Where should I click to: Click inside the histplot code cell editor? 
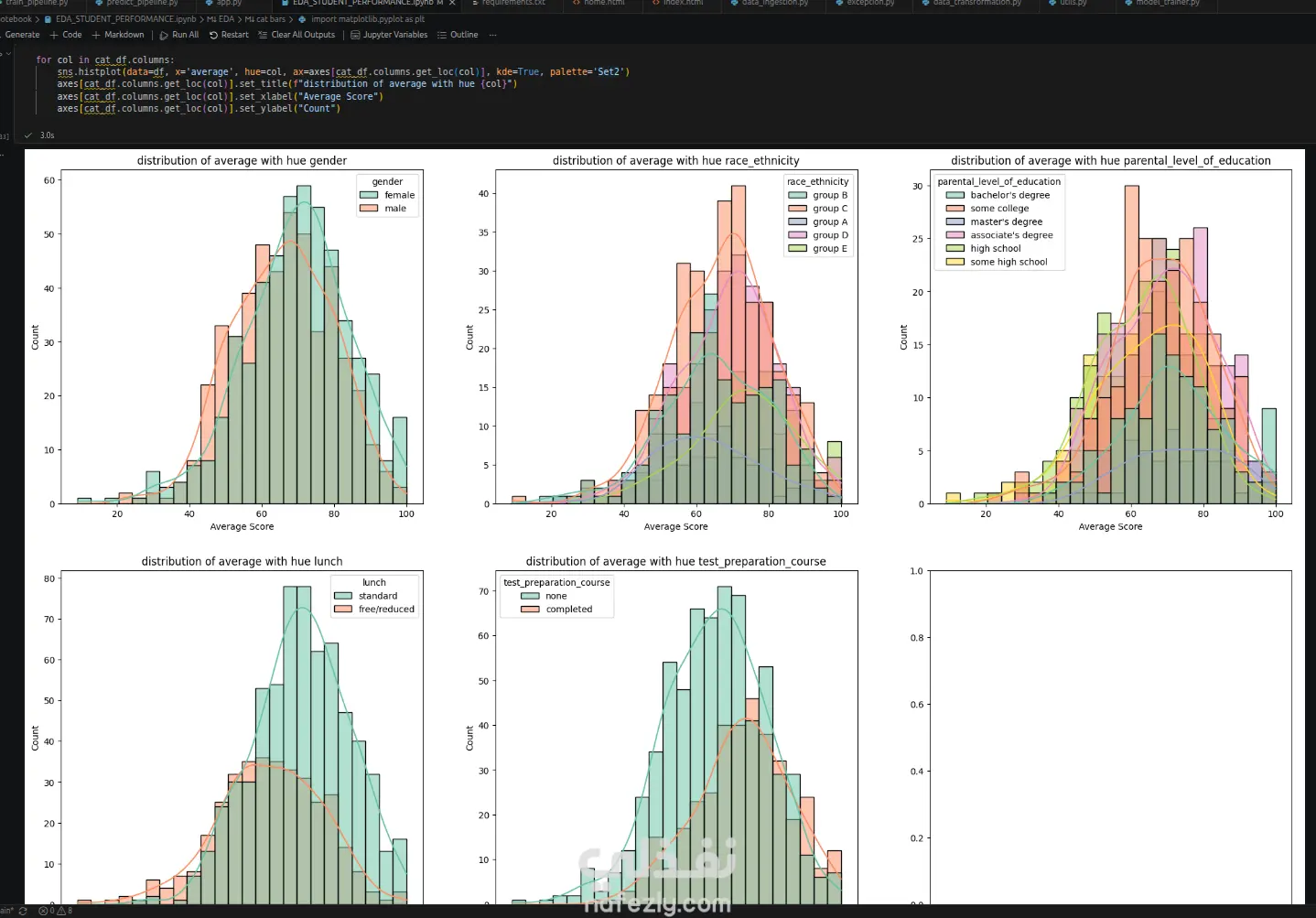pos(666,84)
